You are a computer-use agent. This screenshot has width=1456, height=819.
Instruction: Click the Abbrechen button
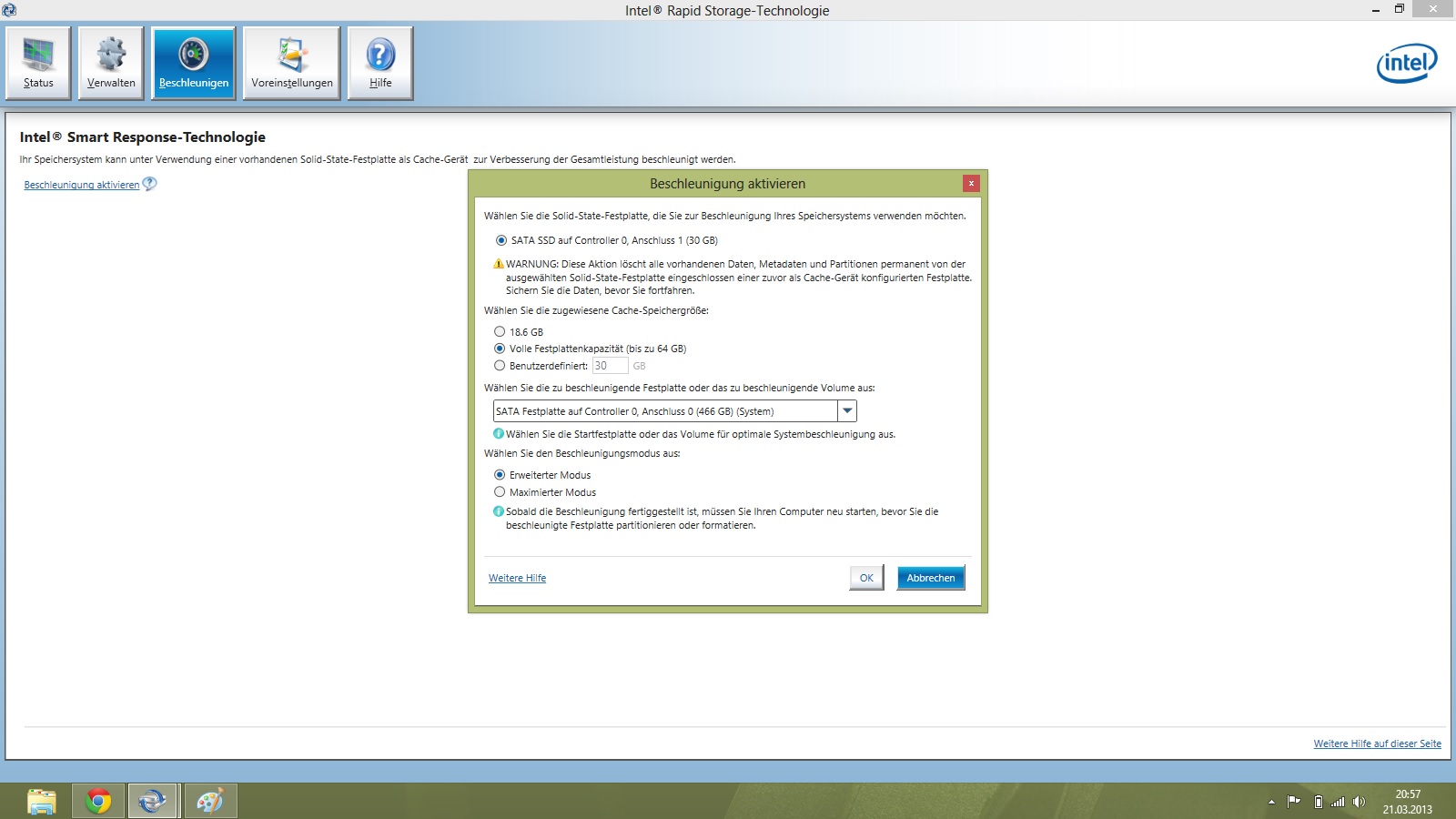tap(931, 578)
